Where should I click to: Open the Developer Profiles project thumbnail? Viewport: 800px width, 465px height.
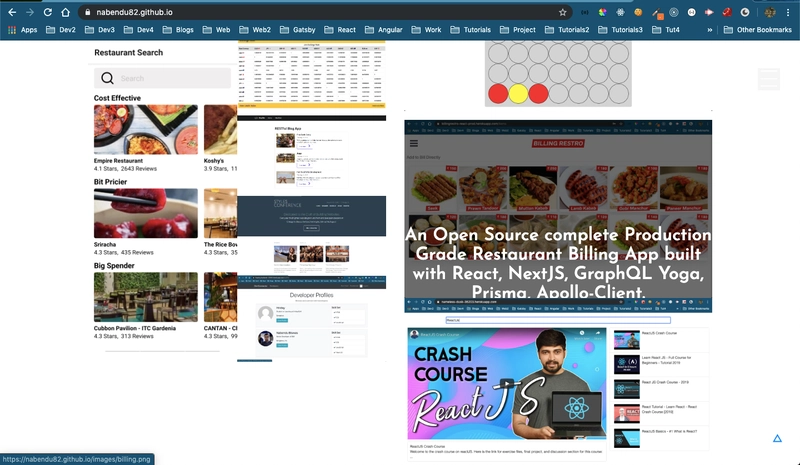[312, 319]
